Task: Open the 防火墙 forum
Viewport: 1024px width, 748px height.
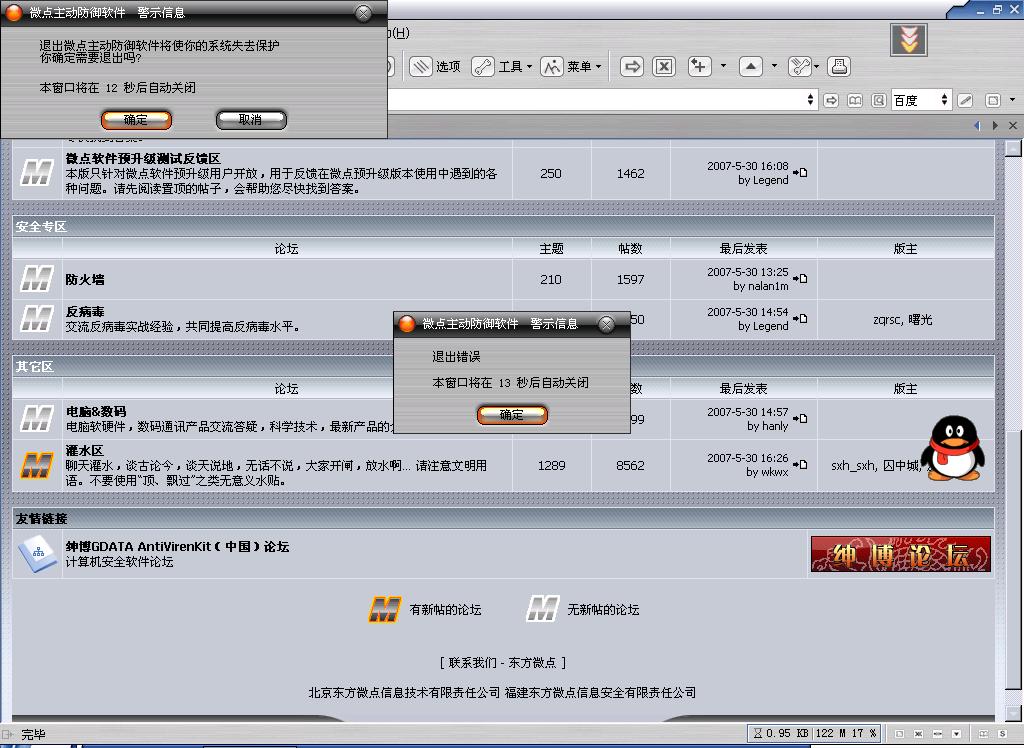Action: (85, 280)
